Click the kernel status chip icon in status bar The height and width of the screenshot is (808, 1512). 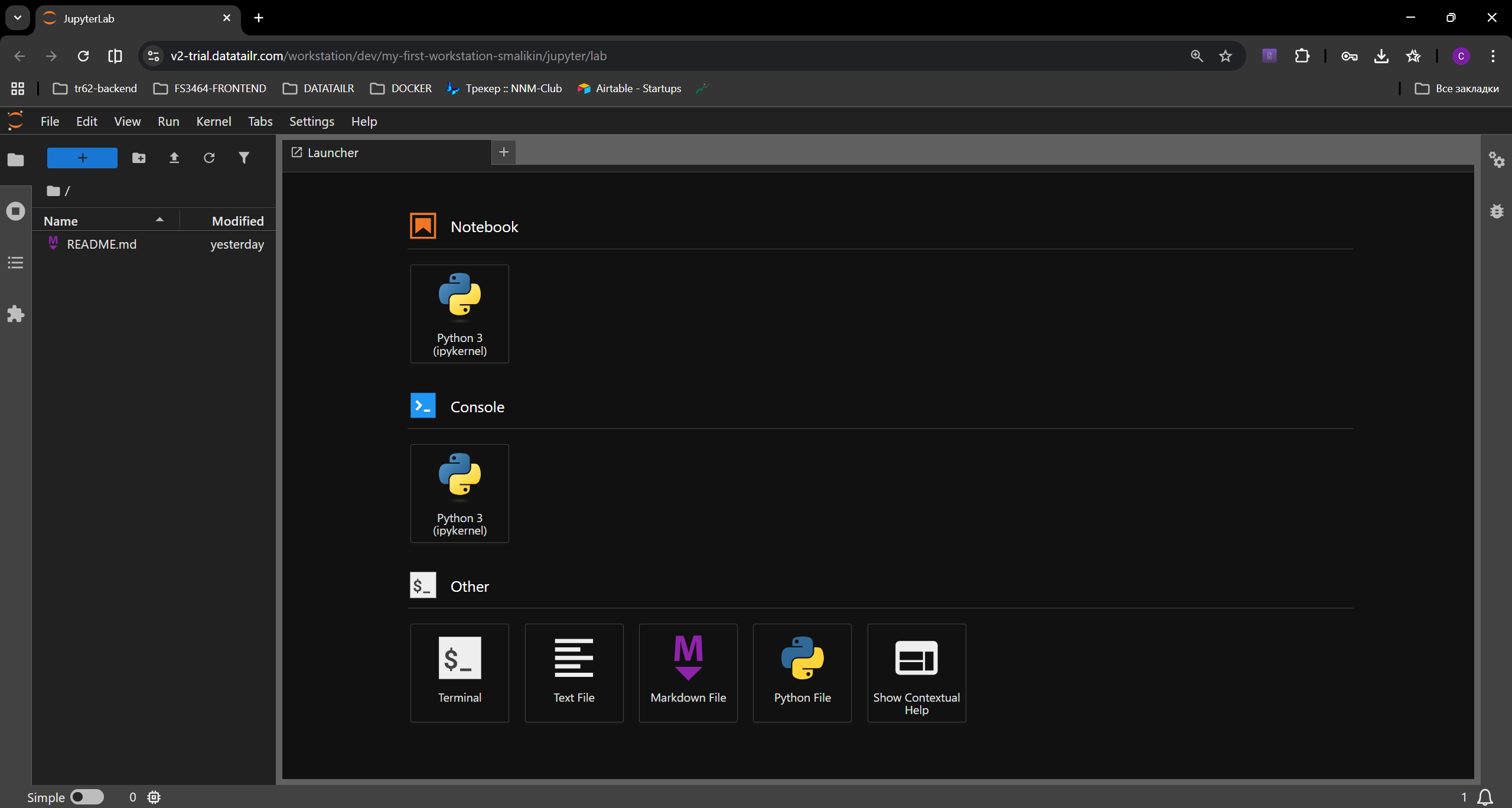(154, 797)
